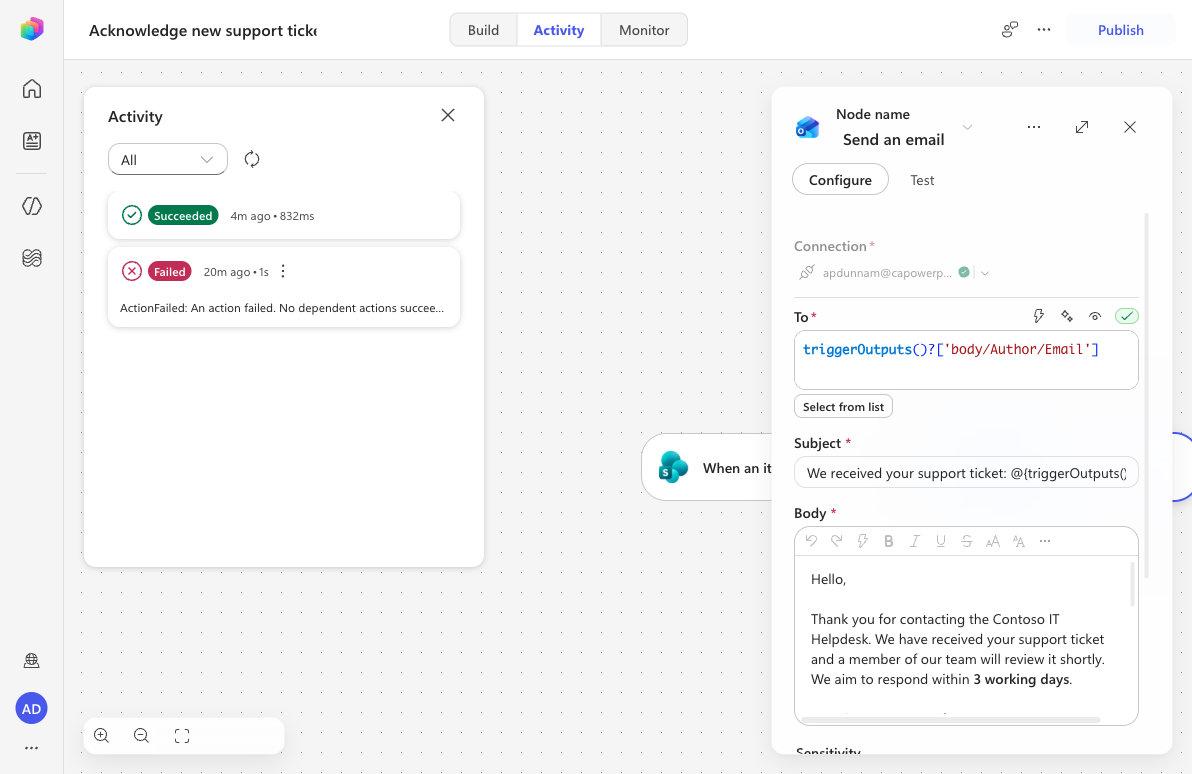Image resolution: width=1192 pixels, height=774 pixels.
Task: Insert dynamic content in Body toolbar
Action: pos(863,541)
